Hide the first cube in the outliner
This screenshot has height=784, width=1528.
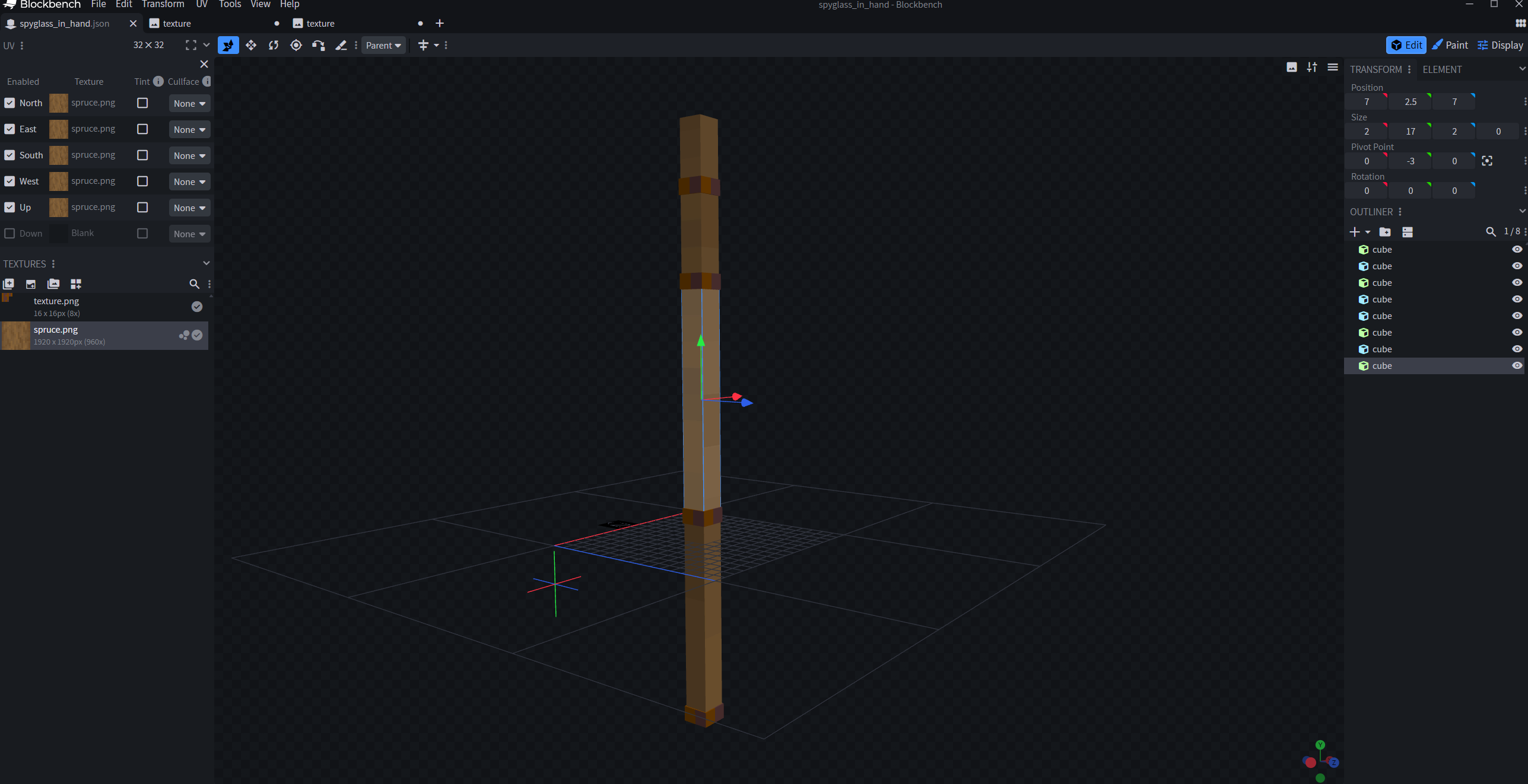(1517, 250)
